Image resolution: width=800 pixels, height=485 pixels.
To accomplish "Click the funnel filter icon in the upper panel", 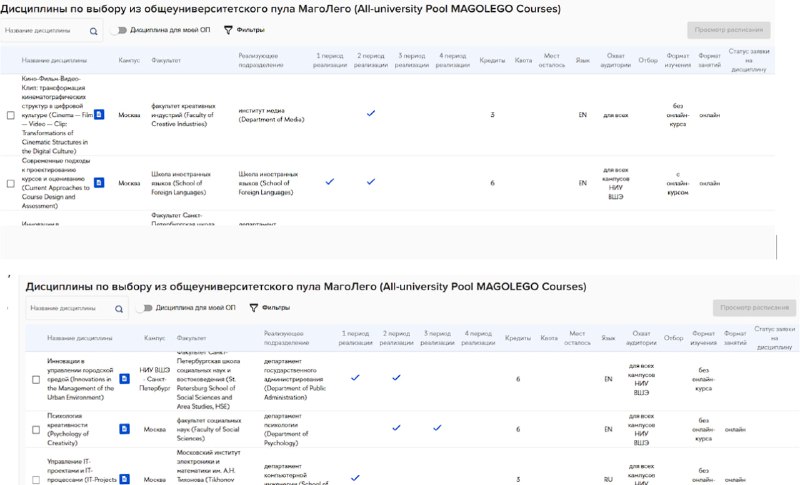I will pyautogui.click(x=228, y=30).
